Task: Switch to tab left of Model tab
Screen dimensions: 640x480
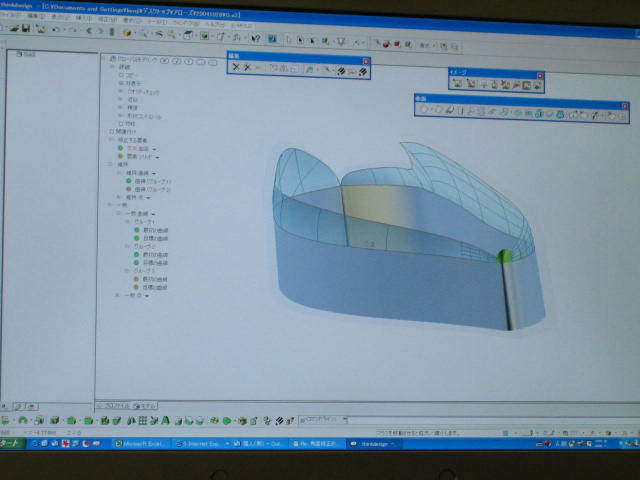Action: click(114, 406)
